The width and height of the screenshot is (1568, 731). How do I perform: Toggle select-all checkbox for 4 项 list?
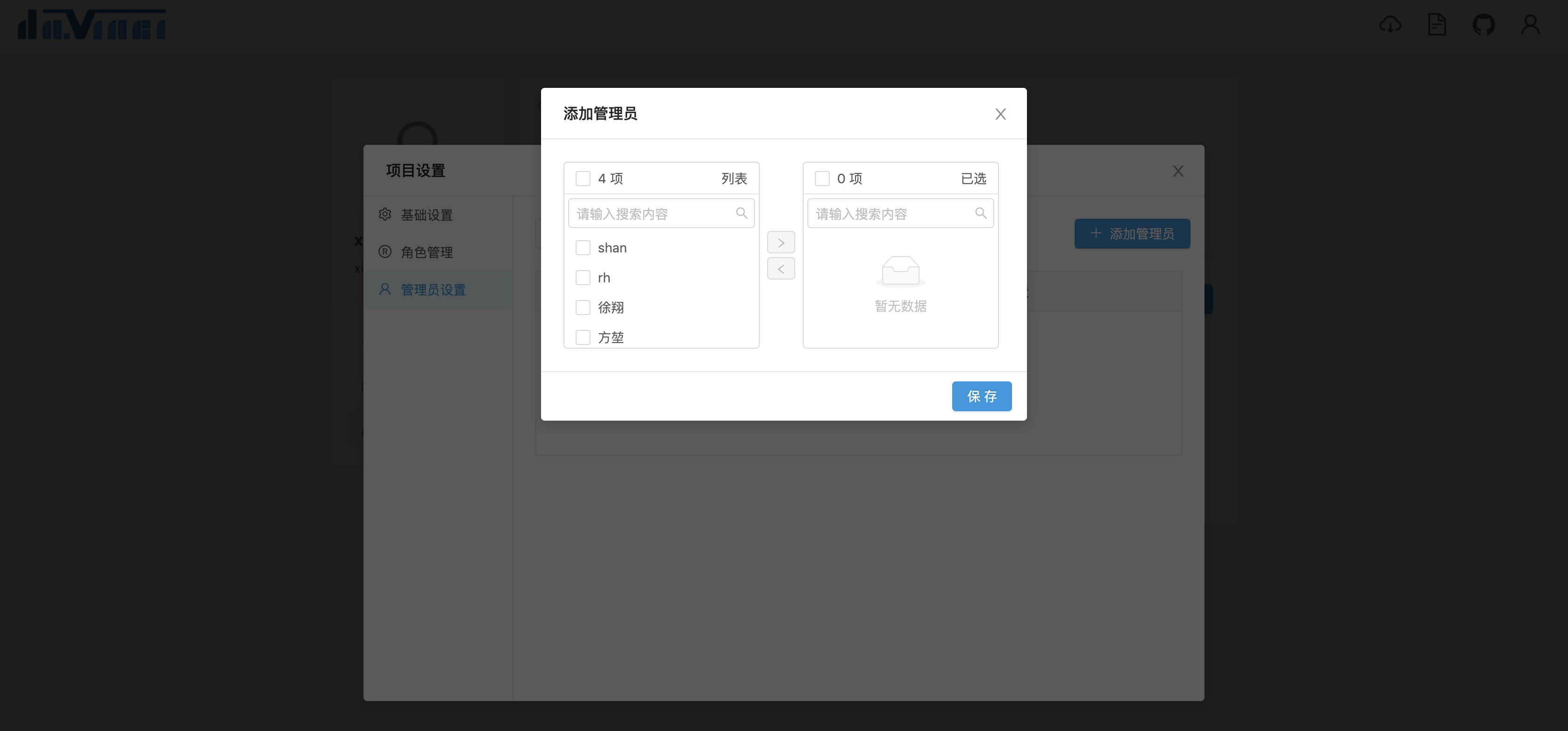(x=583, y=179)
